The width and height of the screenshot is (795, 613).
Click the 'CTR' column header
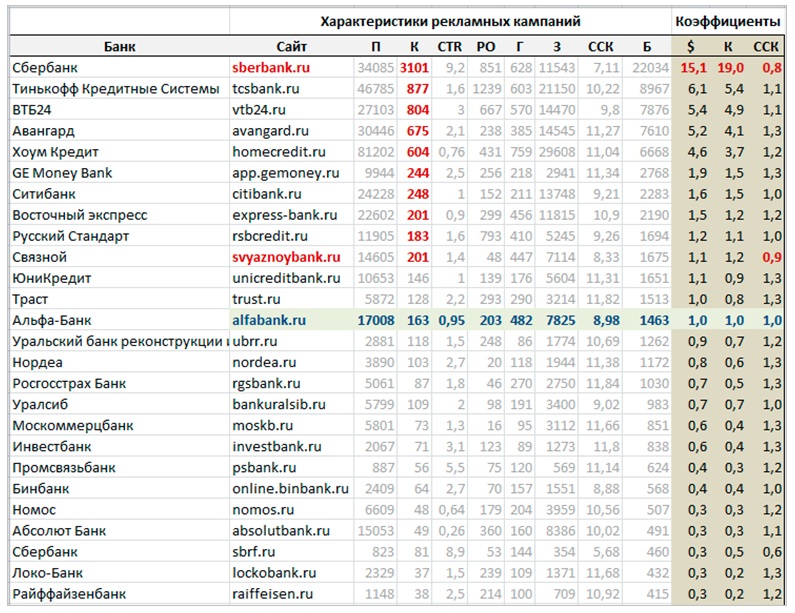[x=449, y=46]
